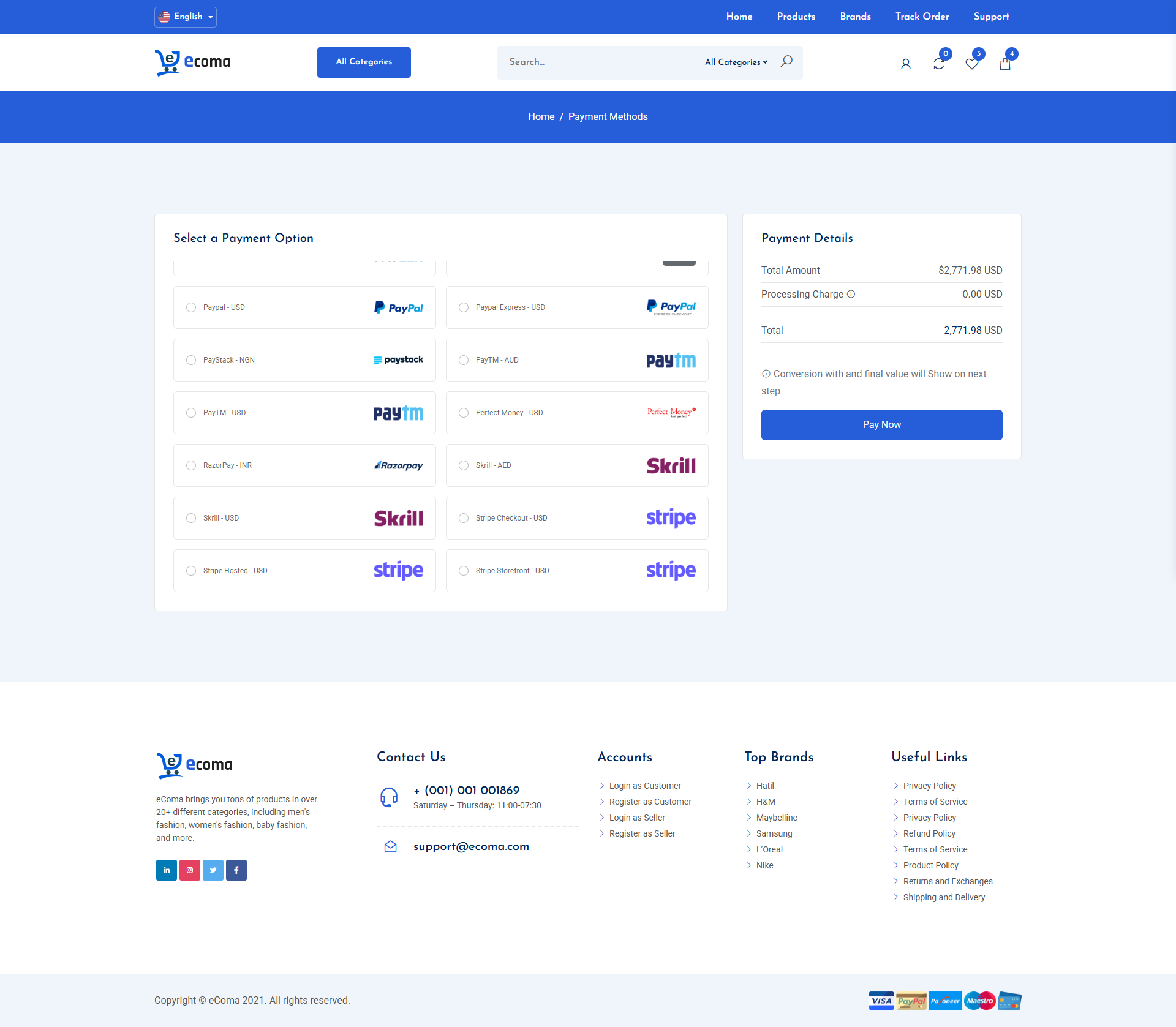Click the search magnifier icon

[786, 61]
